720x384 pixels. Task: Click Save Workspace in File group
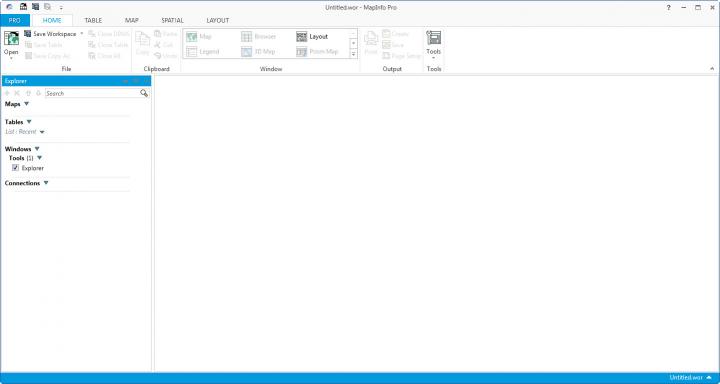pyautogui.click(x=50, y=34)
